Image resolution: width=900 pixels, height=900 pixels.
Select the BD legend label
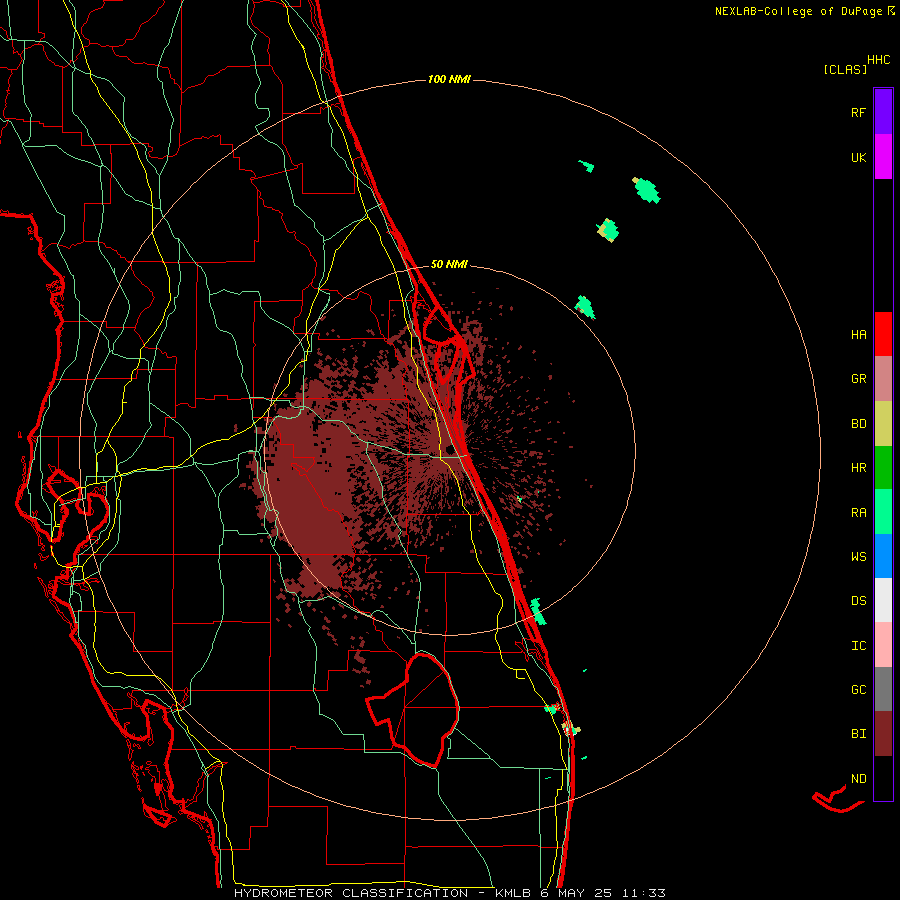coord(858,424)
